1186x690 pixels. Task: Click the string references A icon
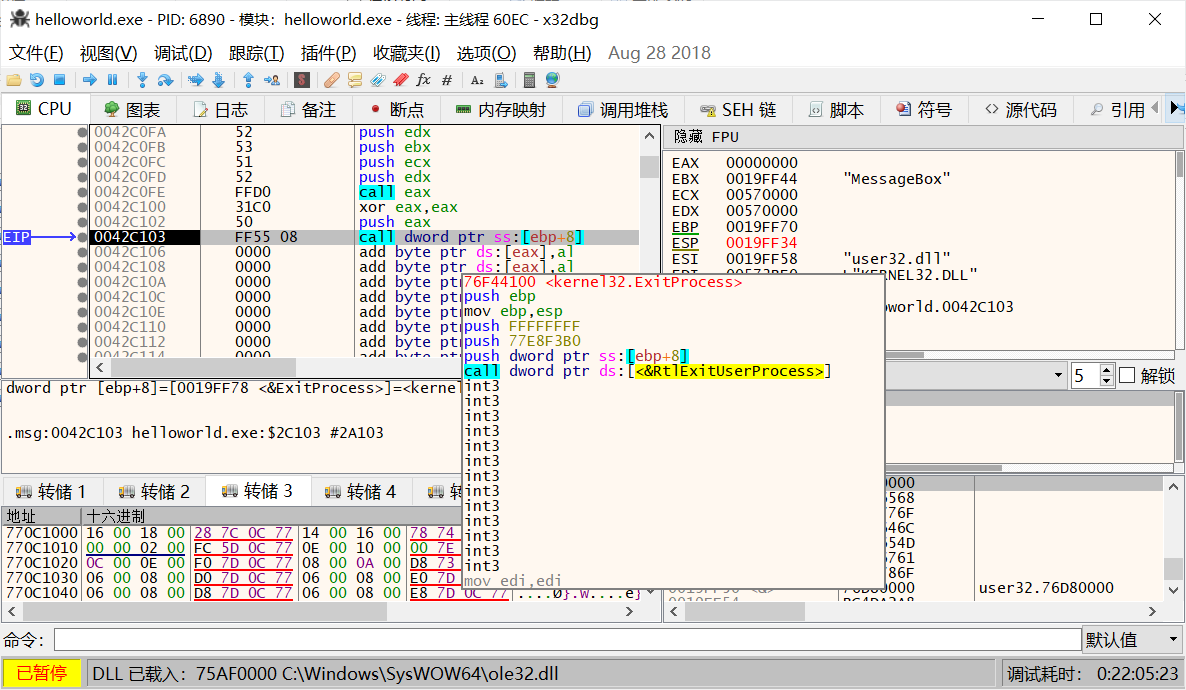tap(477, 80)
